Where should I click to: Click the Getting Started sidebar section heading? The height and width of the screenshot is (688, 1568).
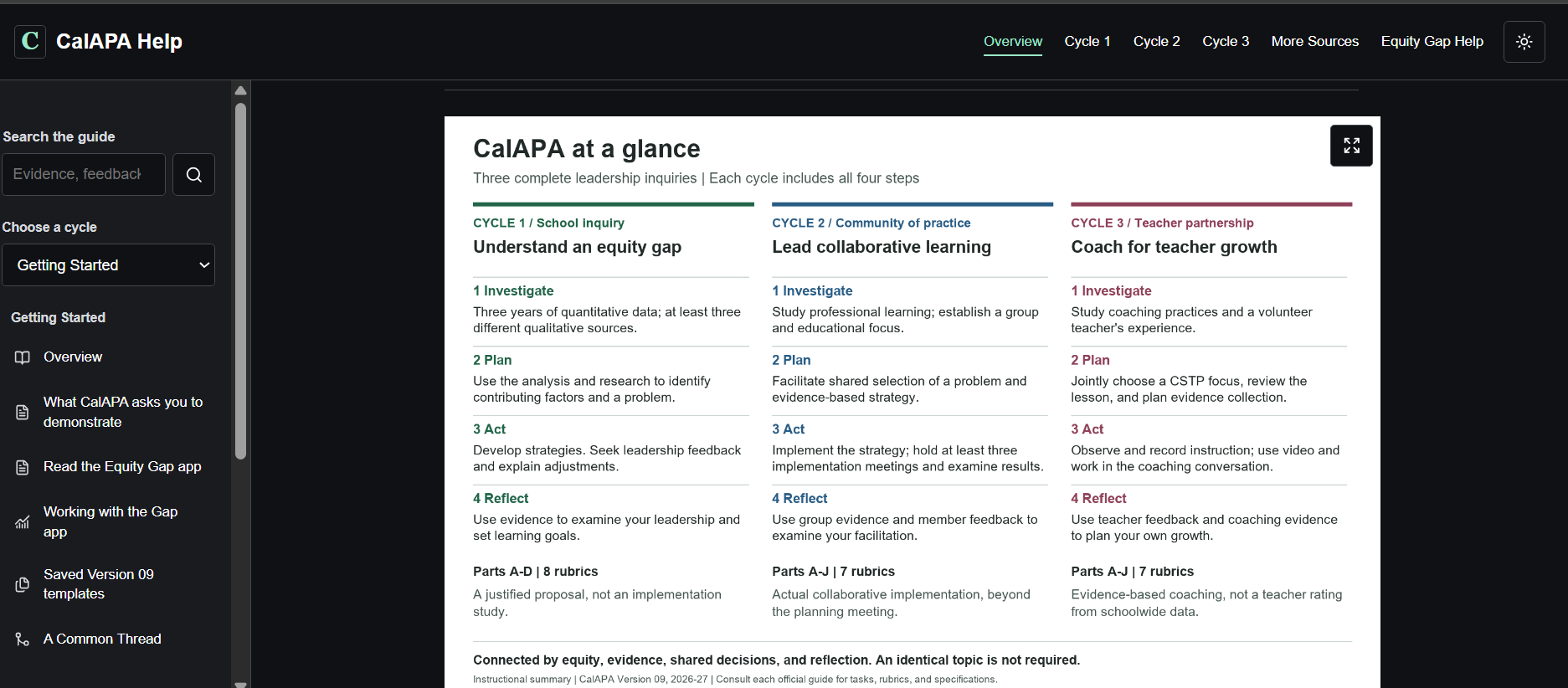point(58,317)
